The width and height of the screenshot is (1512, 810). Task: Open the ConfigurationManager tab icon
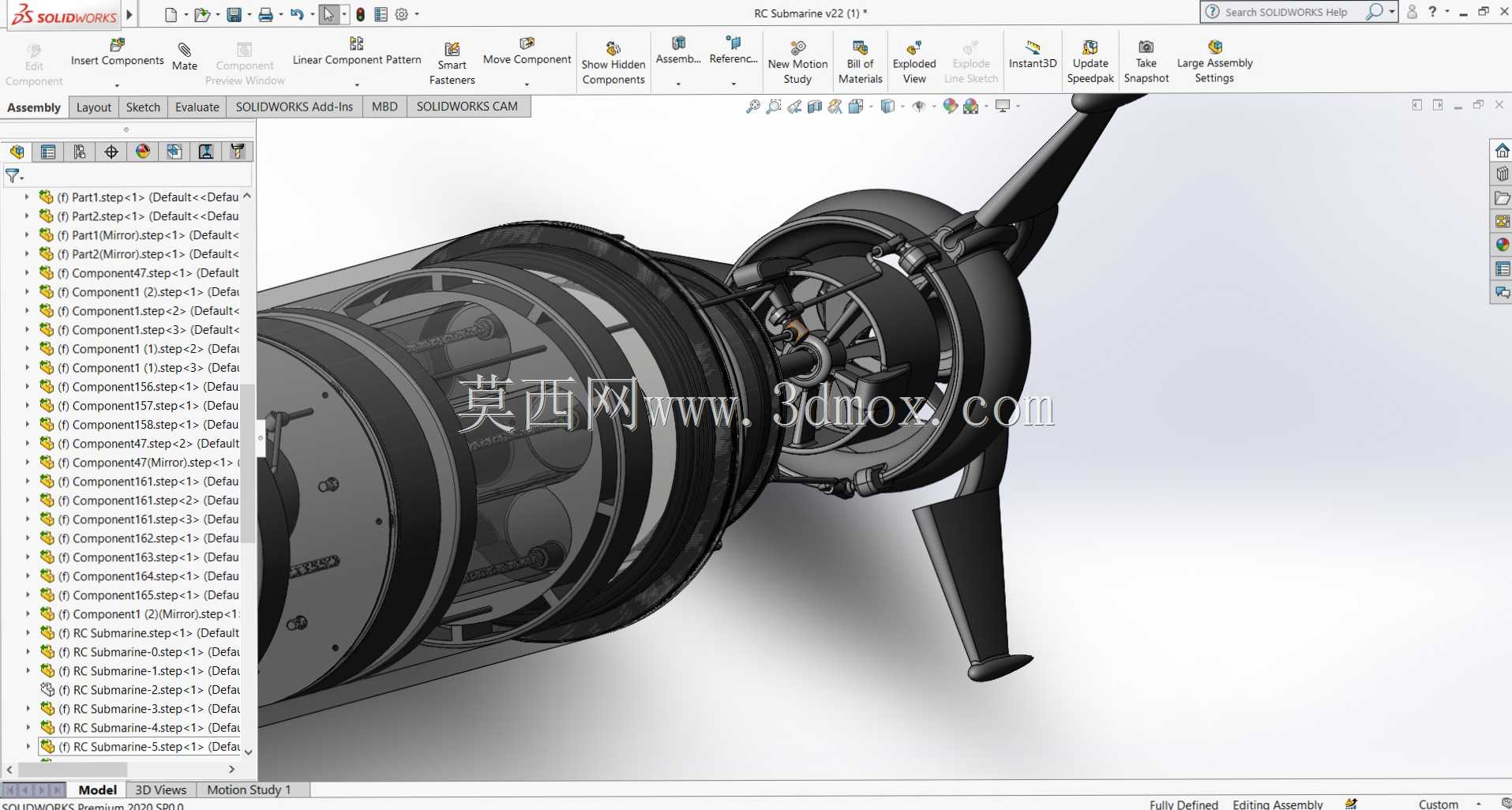[x=80, y=152]
